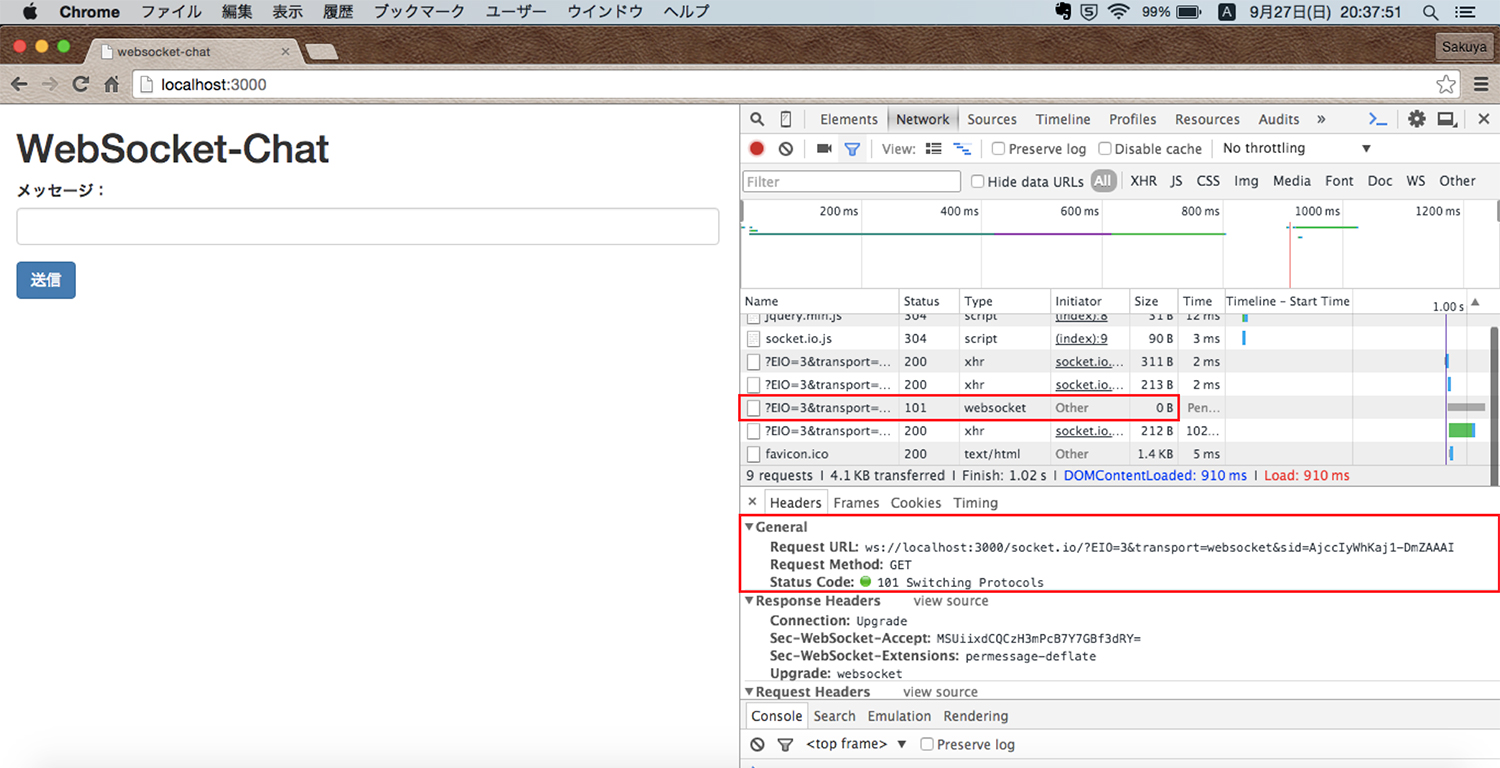
Task: Click inside the メッセージ input field
Action: point(367,226)
